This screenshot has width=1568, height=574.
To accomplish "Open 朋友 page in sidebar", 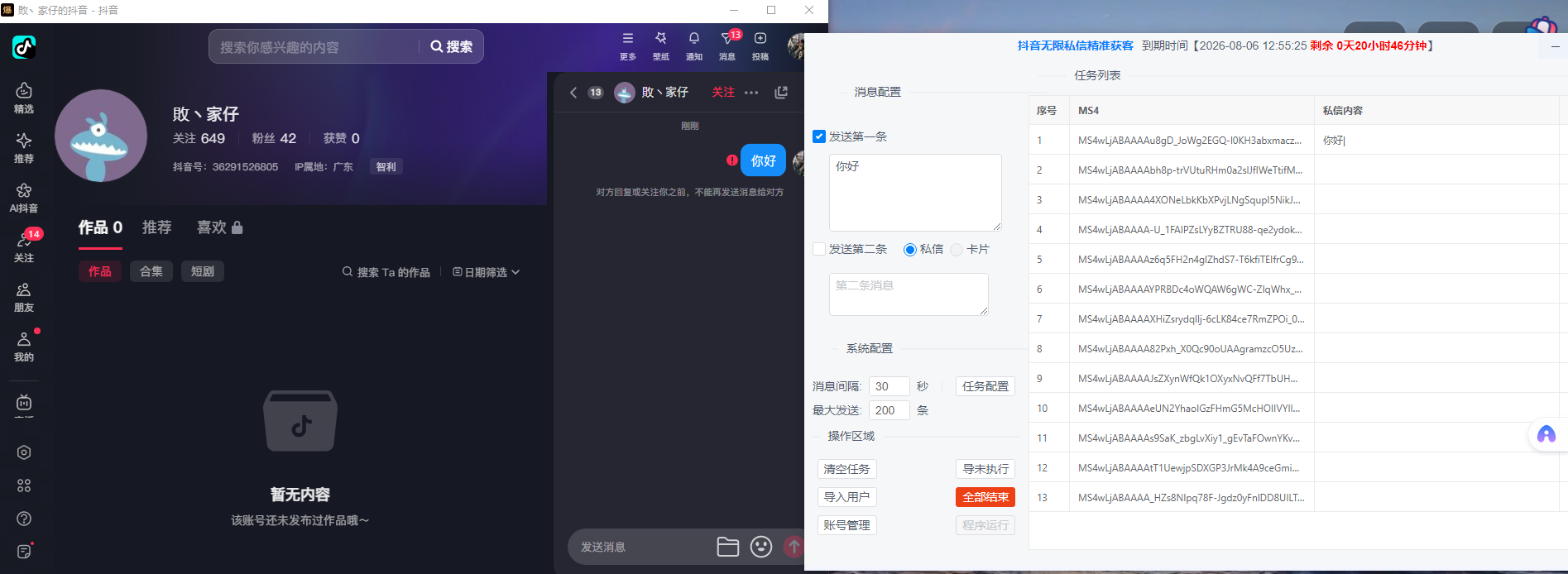I will [24, 297].
